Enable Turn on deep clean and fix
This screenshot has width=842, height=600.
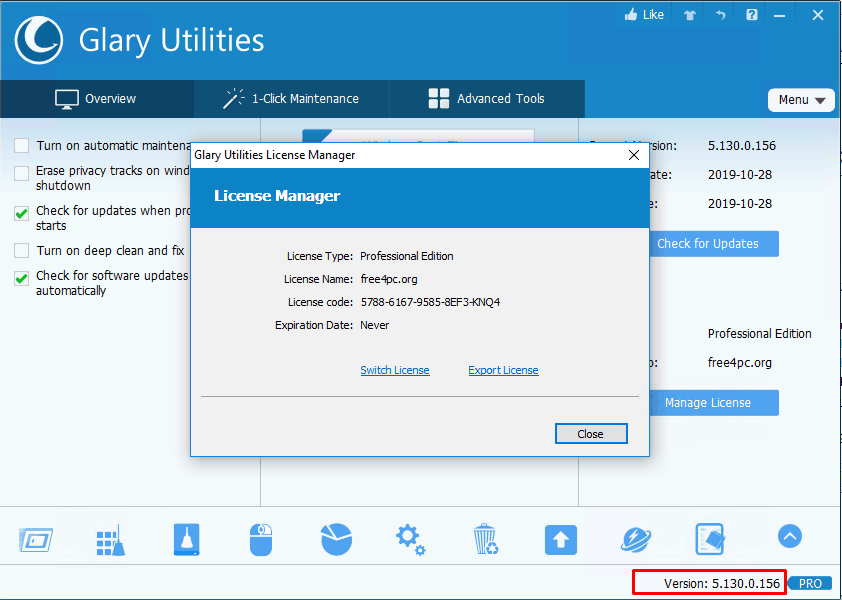point(21,251)
